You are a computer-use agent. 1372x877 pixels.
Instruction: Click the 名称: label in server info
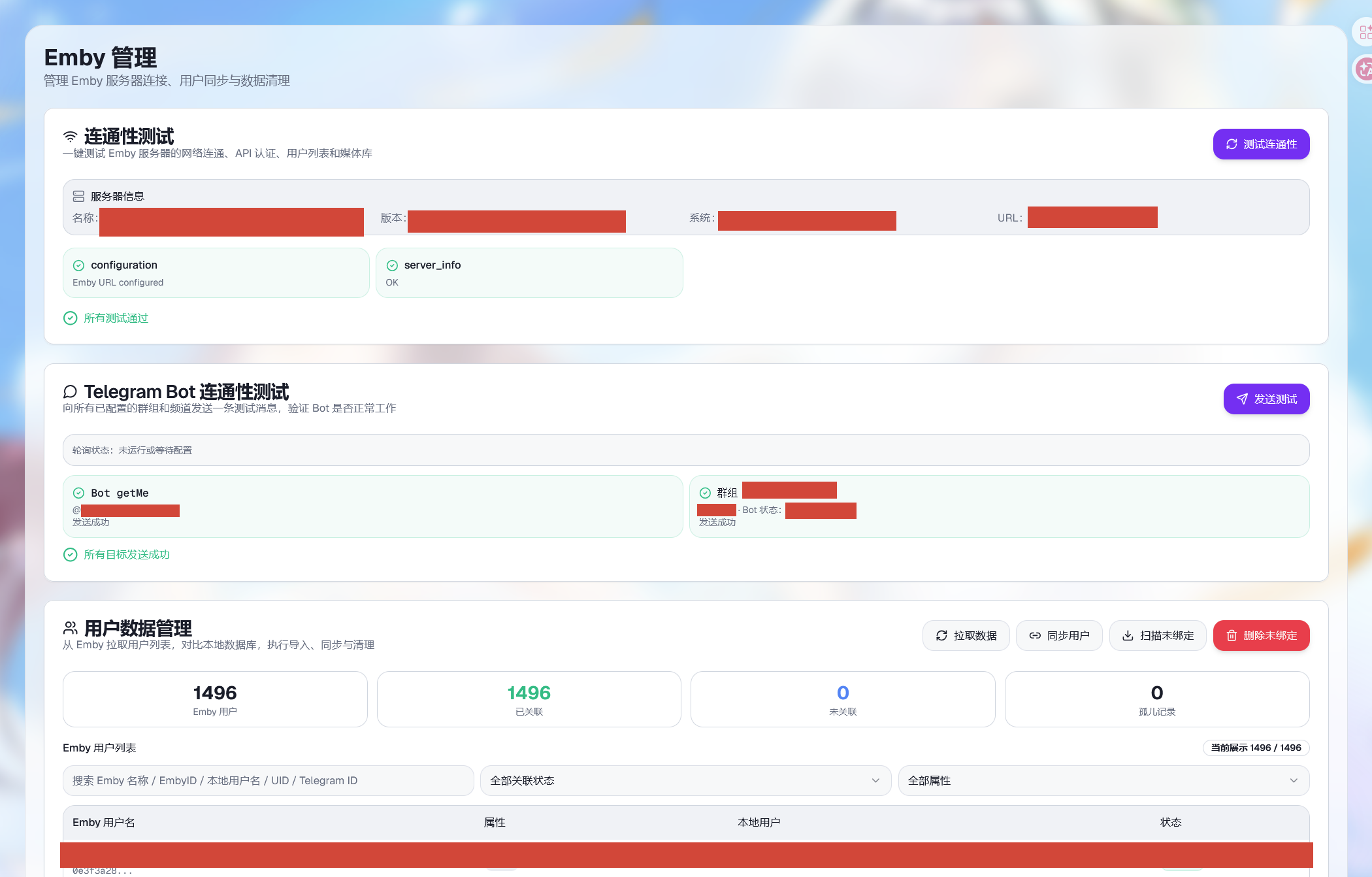[x=85, y=218]
